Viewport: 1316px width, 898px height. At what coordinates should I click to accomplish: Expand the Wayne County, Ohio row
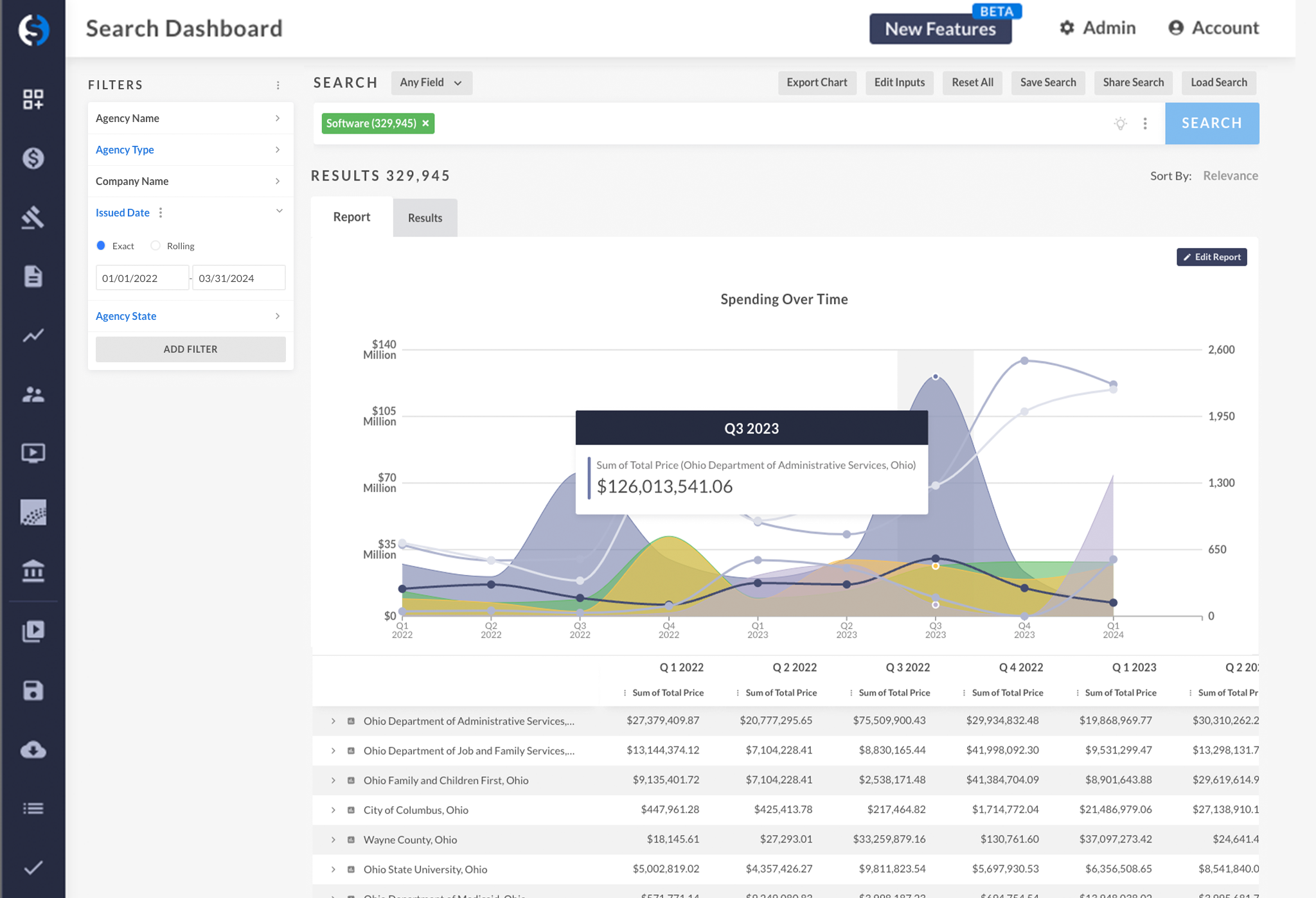click(x=333, y=840)
